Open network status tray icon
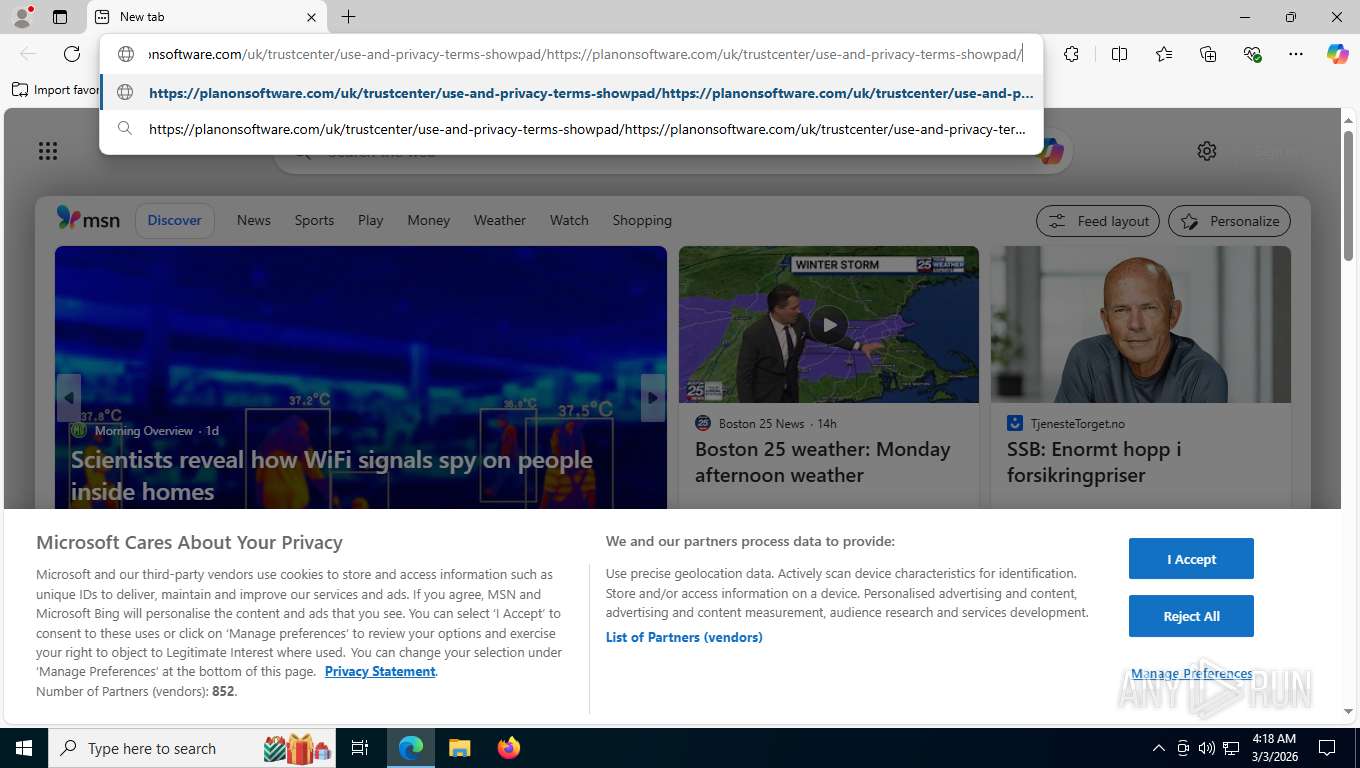The width and height of the screenshot is (1360, 768). click(x=1232, y=748)
